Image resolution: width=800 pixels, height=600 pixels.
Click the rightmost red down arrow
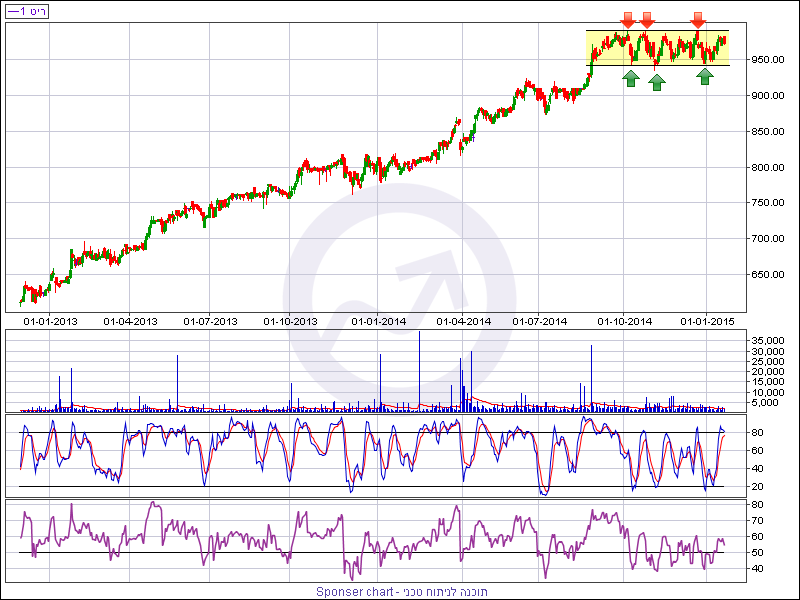click(x=698, y=20)
